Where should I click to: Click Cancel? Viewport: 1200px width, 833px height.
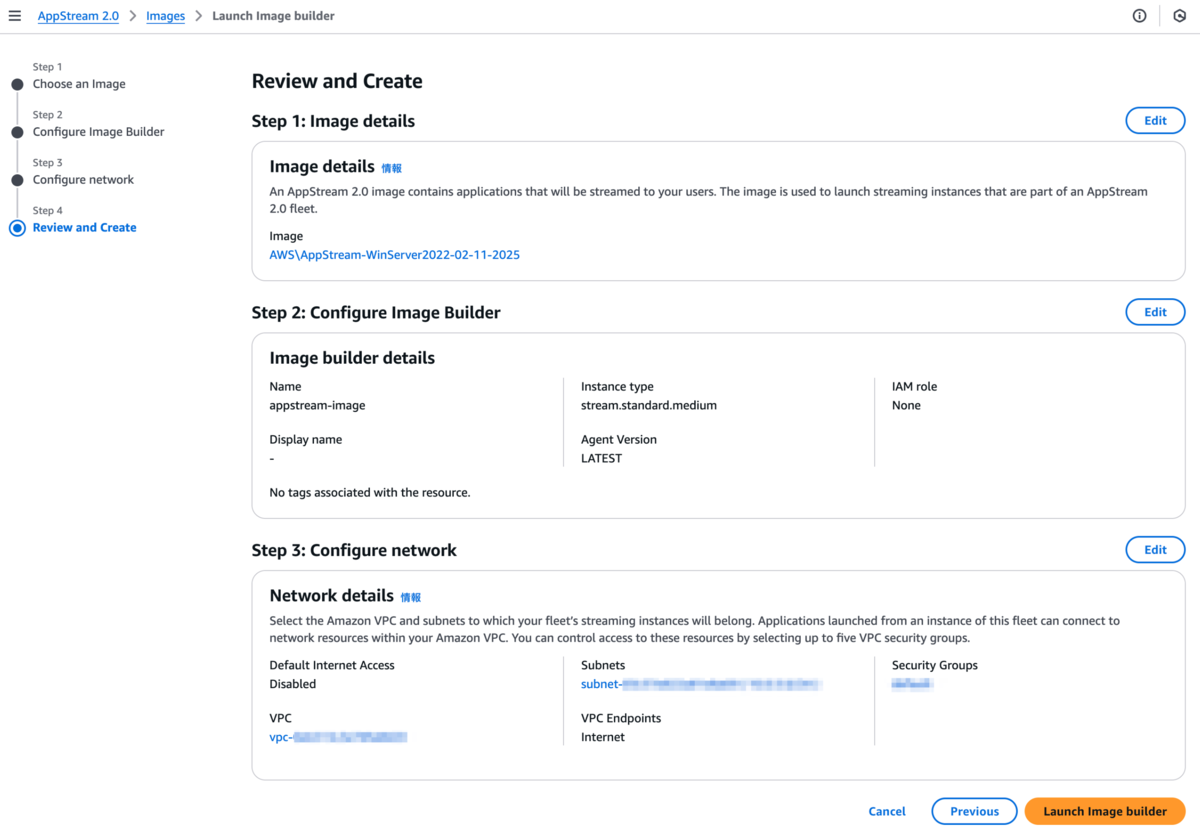tap(887, 811)
